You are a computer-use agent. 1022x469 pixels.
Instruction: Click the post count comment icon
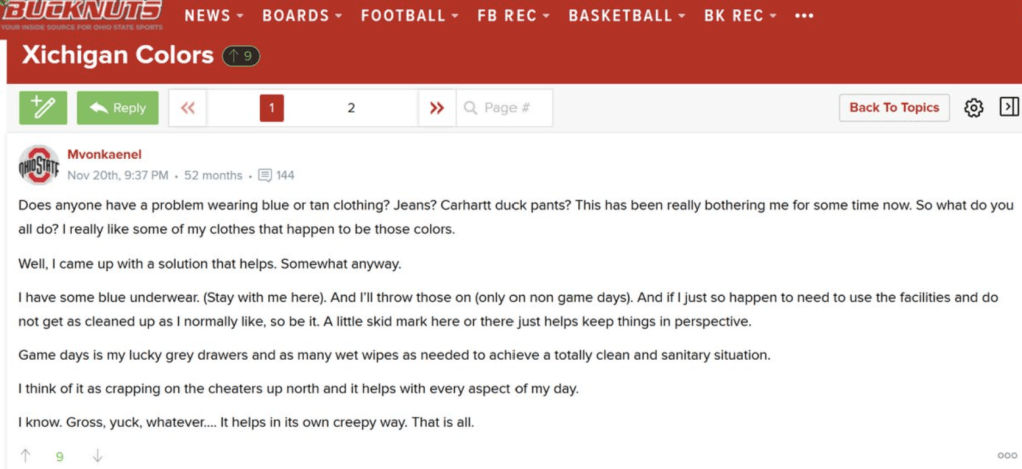265,175
